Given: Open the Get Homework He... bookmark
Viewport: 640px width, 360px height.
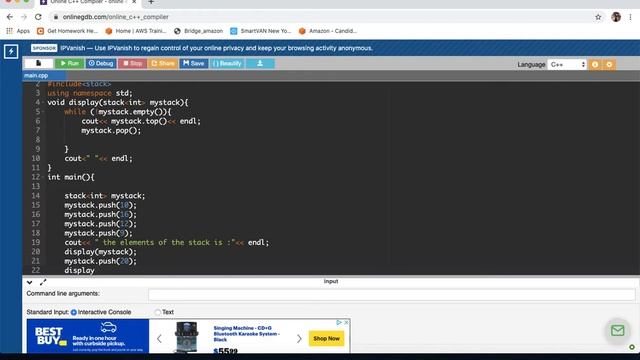Looking at the screenshot, I should 67,31.
